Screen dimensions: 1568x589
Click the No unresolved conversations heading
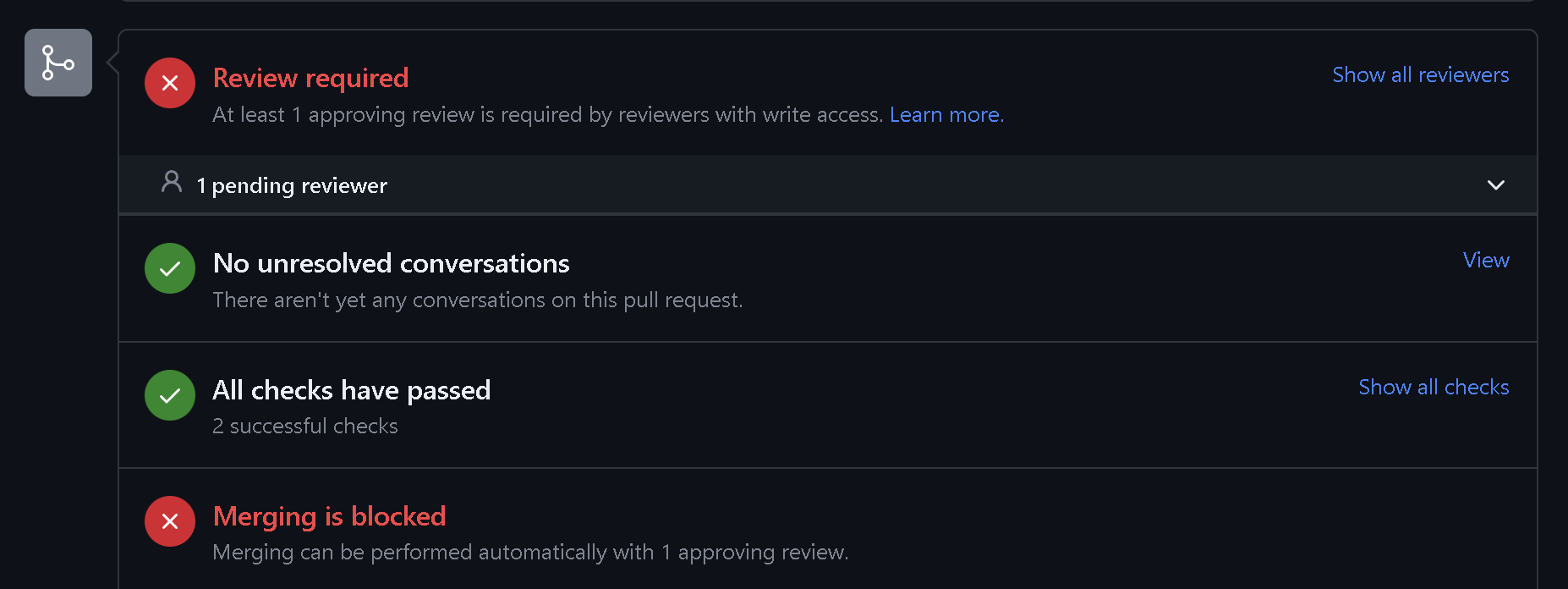pyautogui.click(x=391, y=263)
